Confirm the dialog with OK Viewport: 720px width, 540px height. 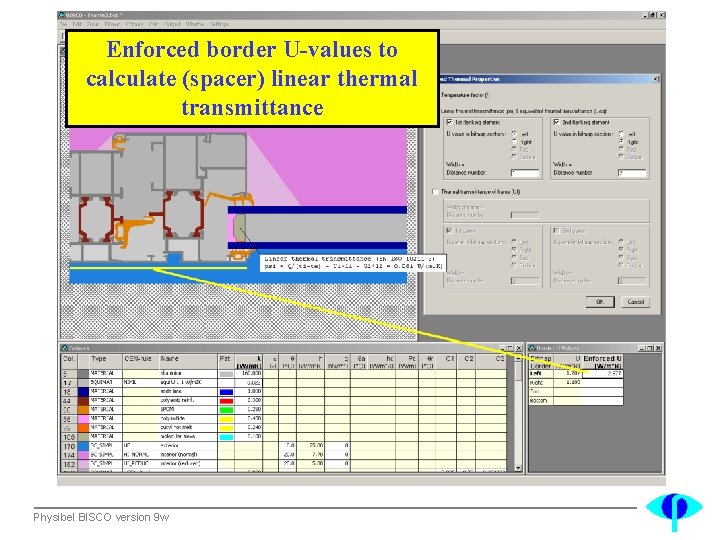tap(599, 302)
